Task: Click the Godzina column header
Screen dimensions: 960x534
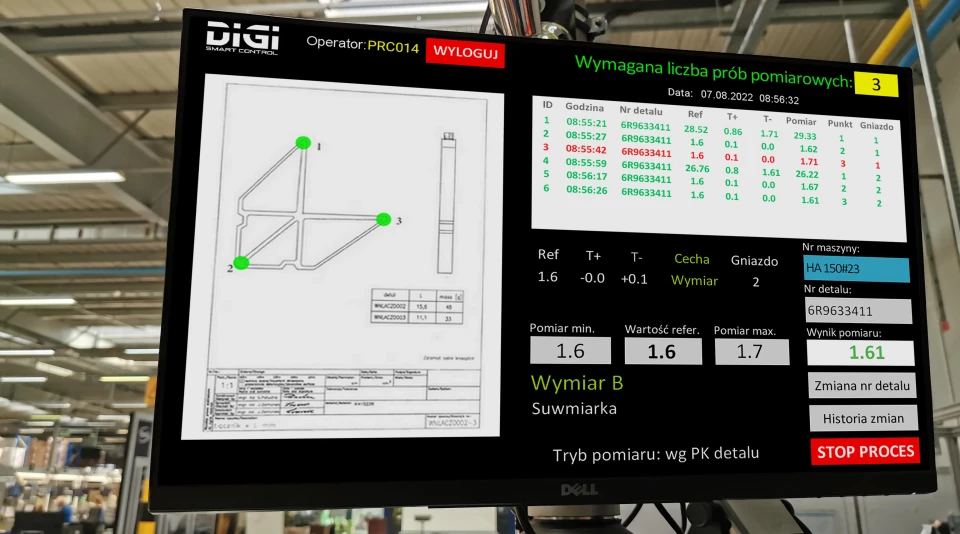Action: click(583, 107)
